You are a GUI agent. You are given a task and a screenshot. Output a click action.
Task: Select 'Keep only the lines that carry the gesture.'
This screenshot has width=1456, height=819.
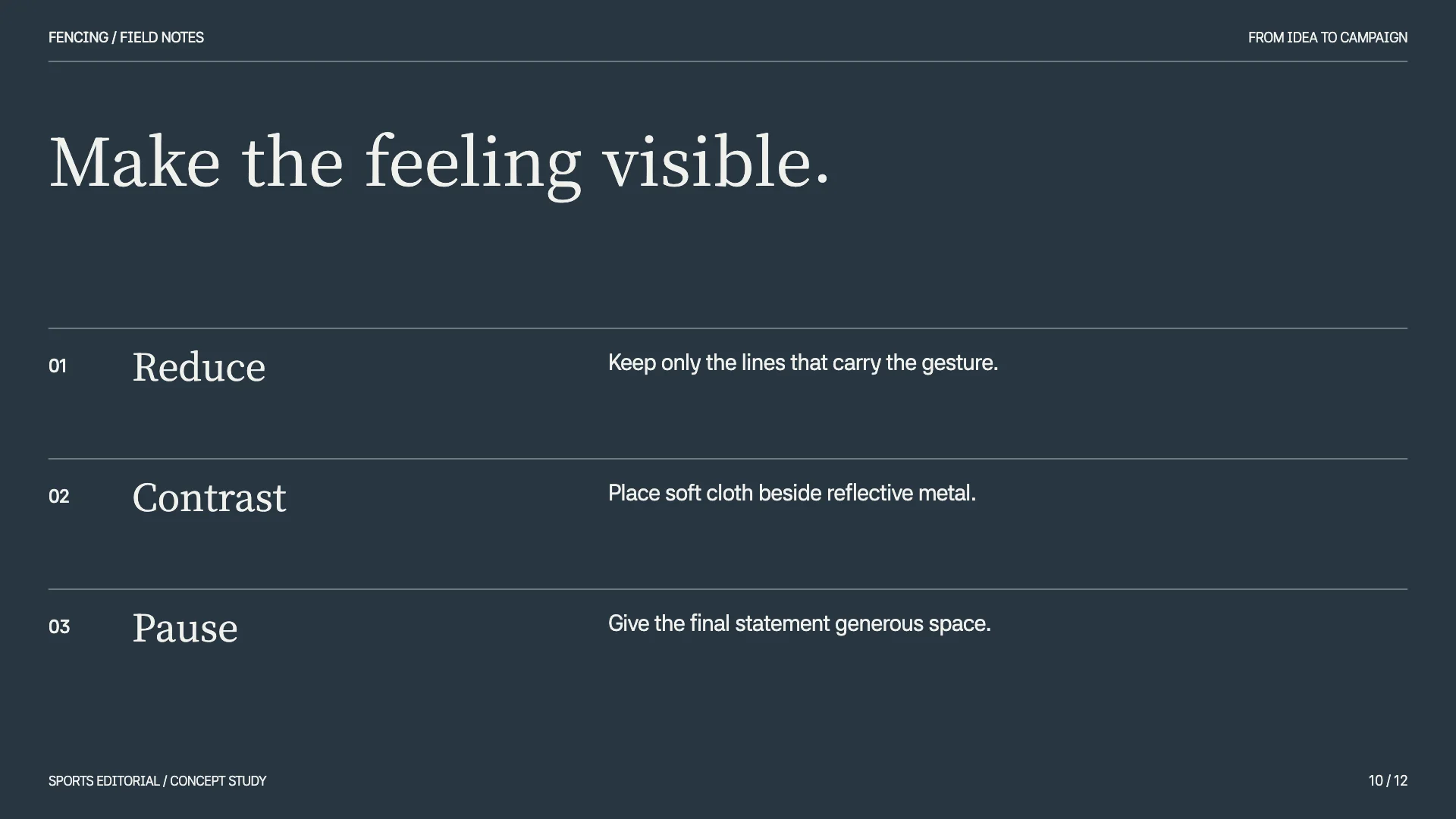point(803,363)
